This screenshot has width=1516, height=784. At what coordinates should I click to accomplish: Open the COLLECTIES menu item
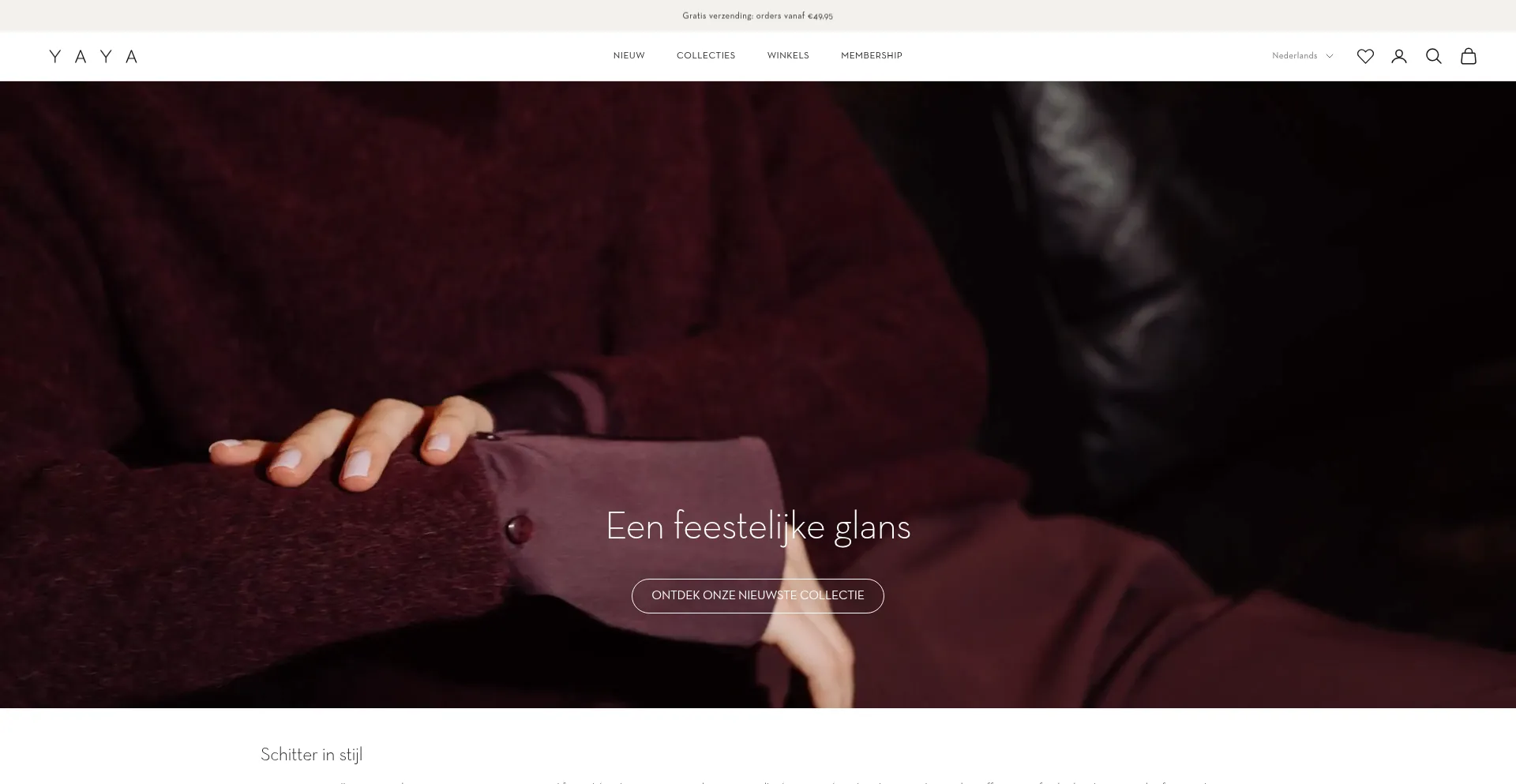click(706, 56)
